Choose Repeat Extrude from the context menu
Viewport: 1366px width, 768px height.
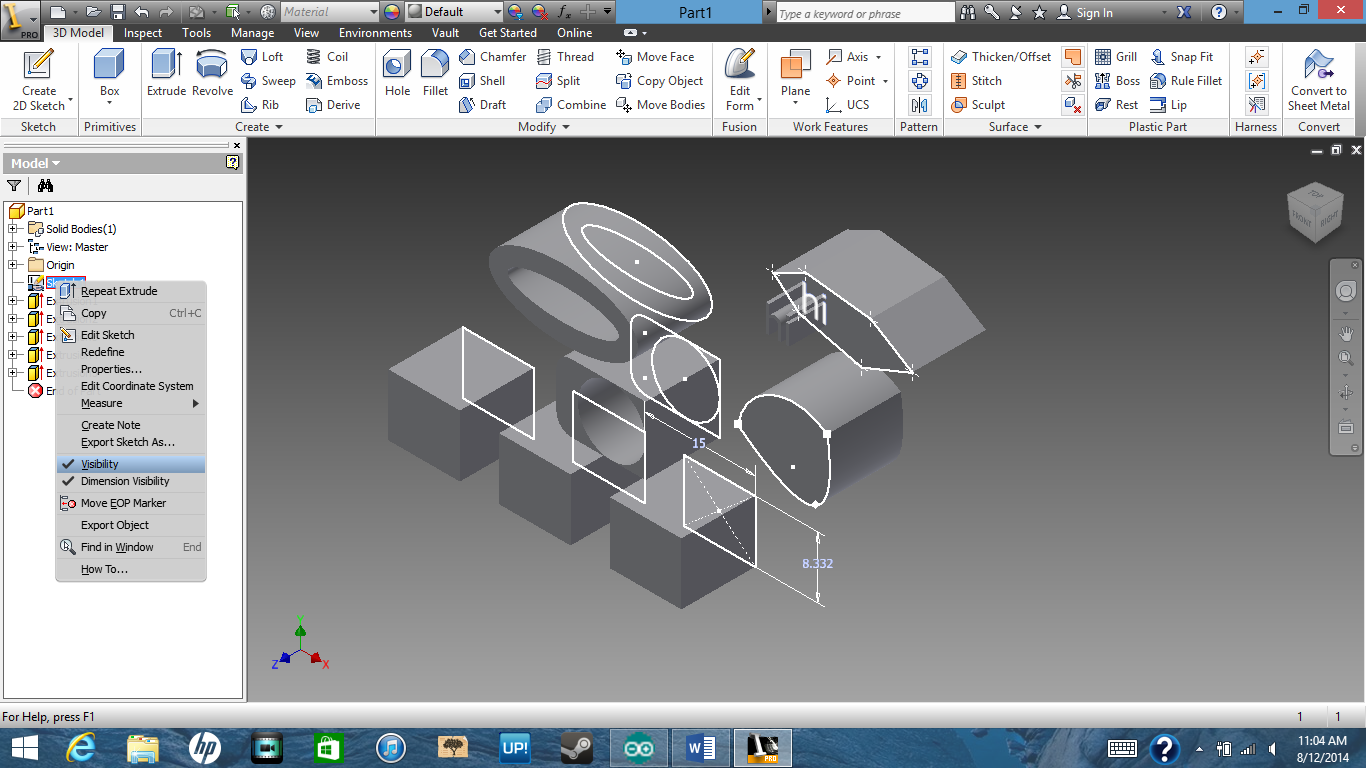121,290
